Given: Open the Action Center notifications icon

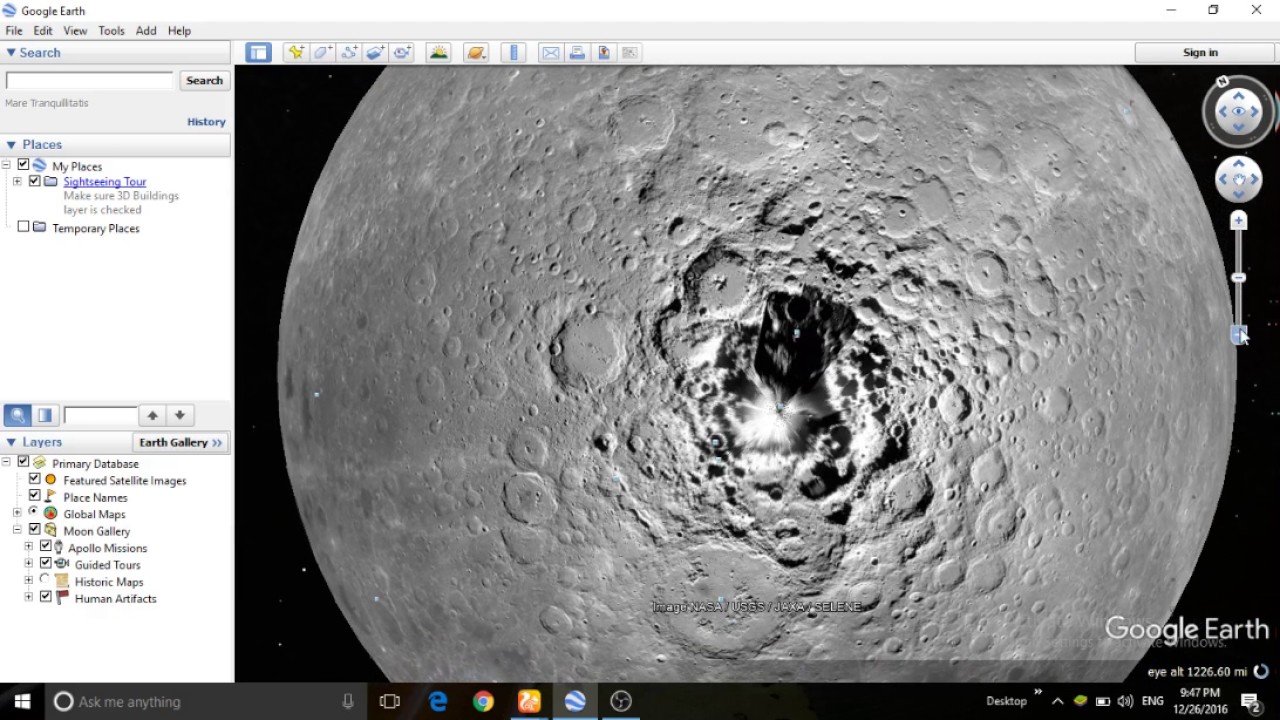Looking at the screenshot, I should (1250, 701).
